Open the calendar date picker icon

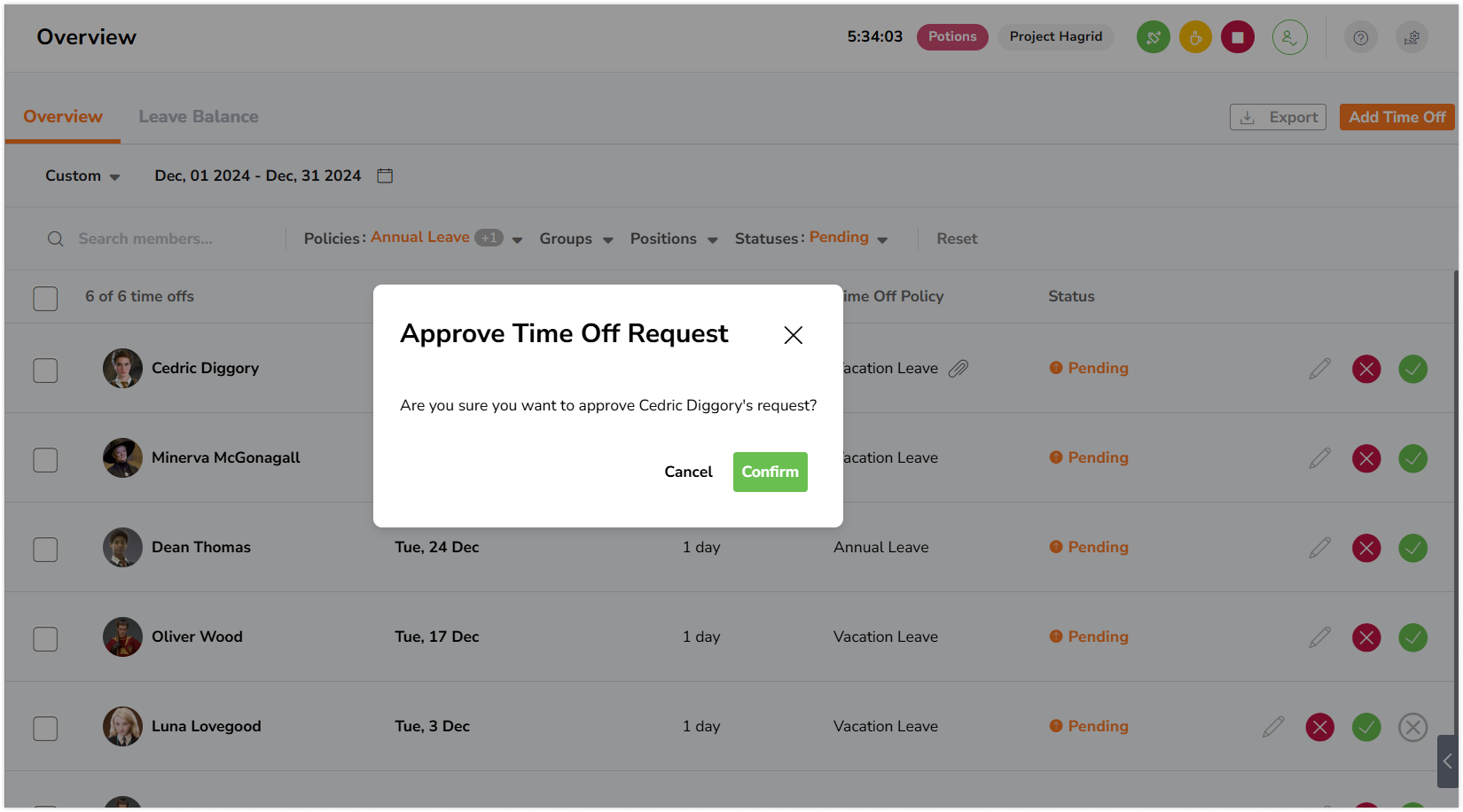click(x=385, y=176)
